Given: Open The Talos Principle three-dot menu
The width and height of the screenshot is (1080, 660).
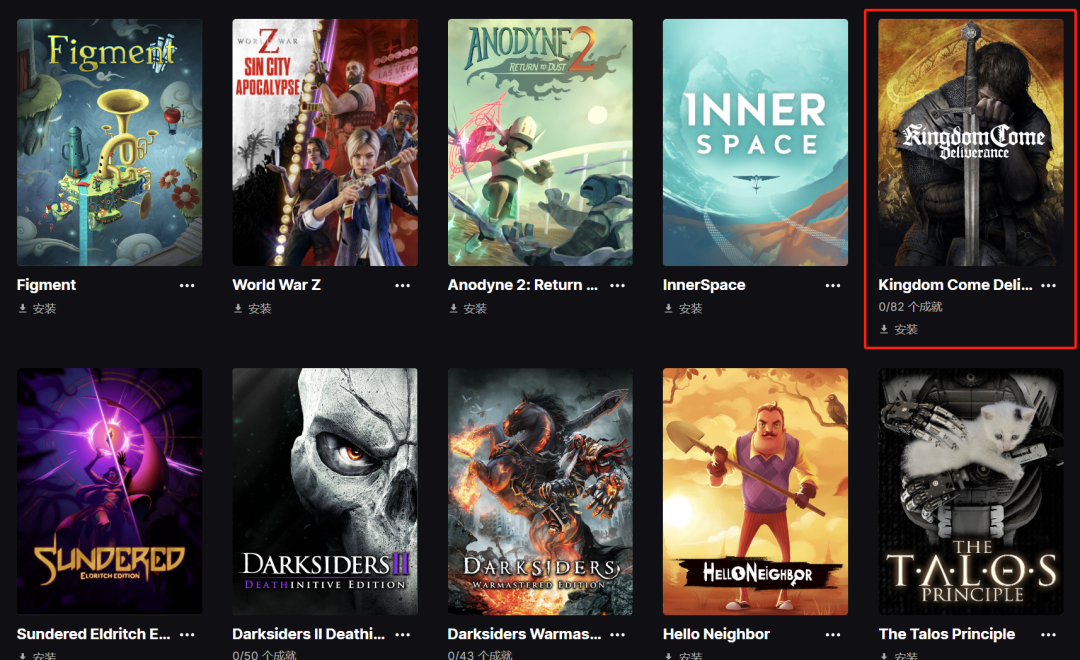Looking at the screenshot, I should pyautogui.click(x=1048, y=635).
